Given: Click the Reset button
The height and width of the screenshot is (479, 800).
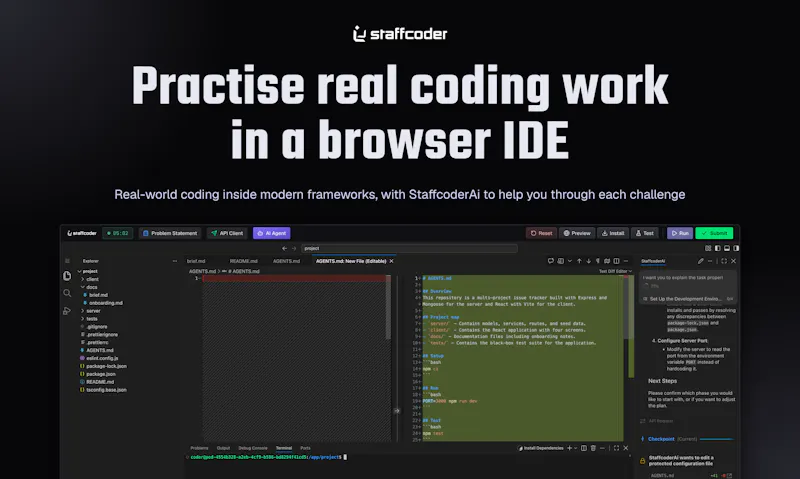Looking at the screenshot, I should coord(541,233).
